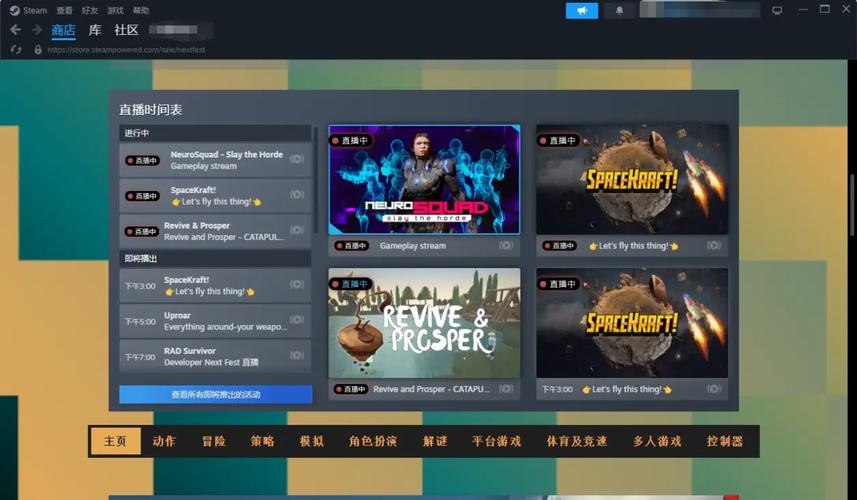Select the 模拟 category tab
Viewport: 857px width, 500px height.
(312, 441)
